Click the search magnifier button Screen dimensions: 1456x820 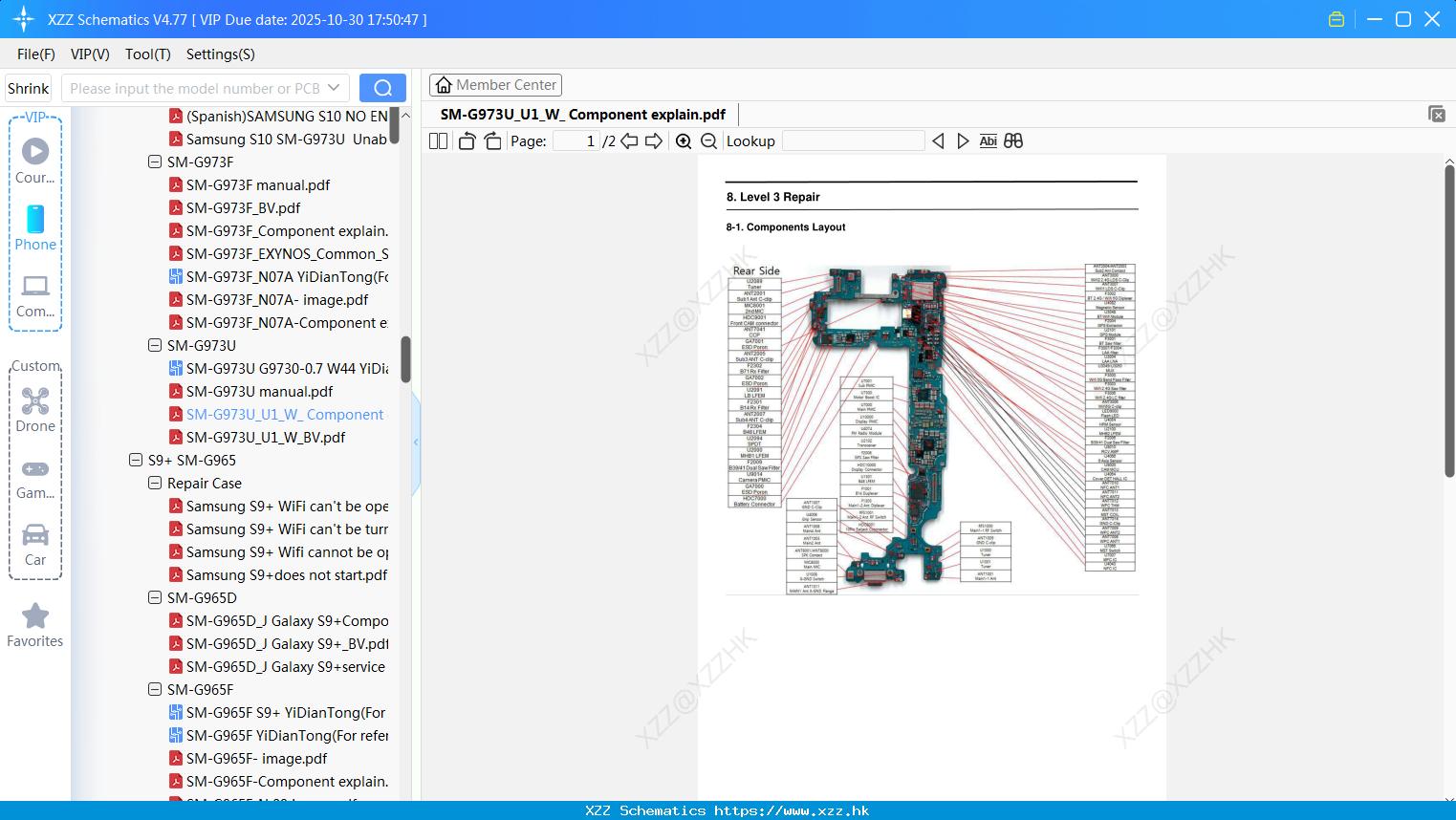(382, 88)
